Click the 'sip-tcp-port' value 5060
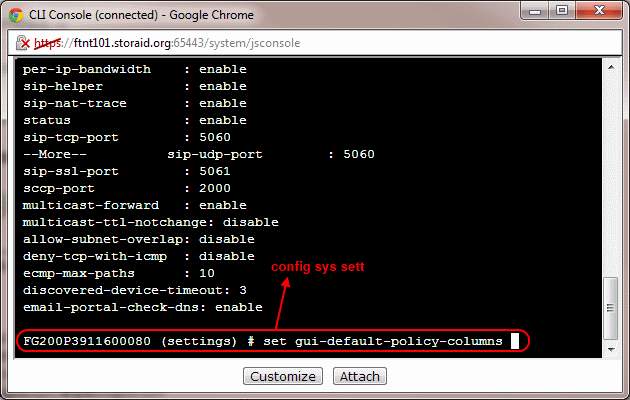 [x=215, y=137]
